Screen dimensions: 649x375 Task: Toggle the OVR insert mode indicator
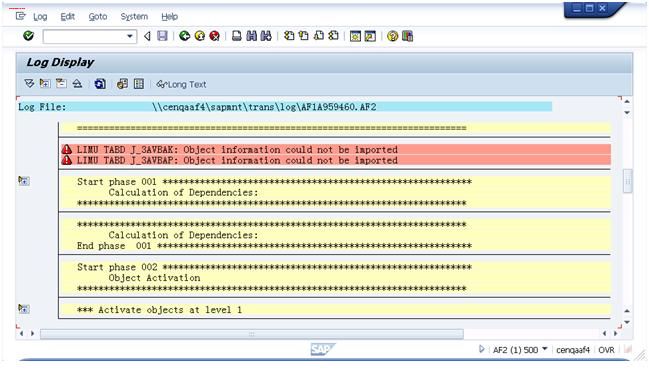(x=606, y=350)
